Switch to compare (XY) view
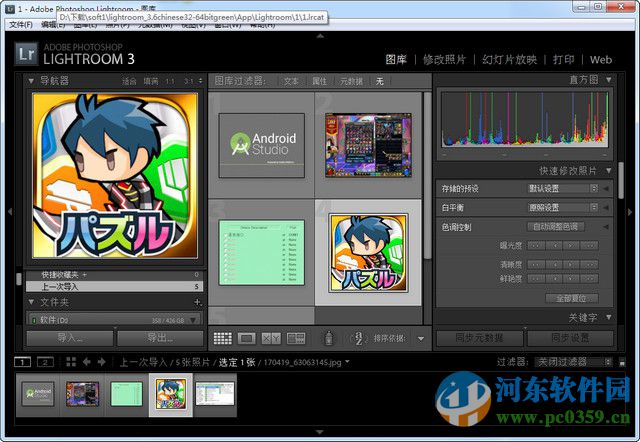The width and height of the screenshot is (640, 442). (x=271, y=338)
